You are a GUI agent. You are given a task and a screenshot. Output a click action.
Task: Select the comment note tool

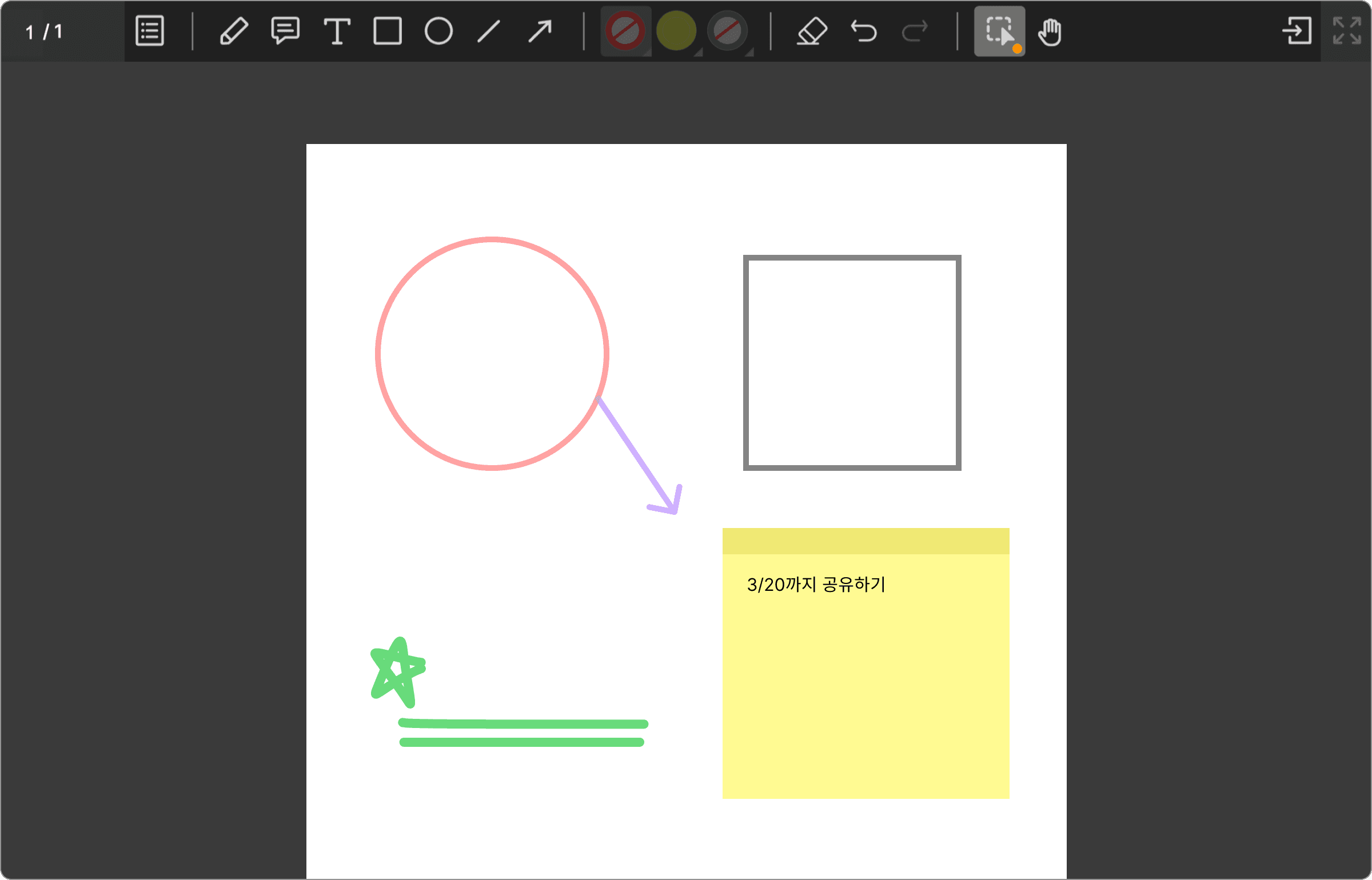click(285, 31)
